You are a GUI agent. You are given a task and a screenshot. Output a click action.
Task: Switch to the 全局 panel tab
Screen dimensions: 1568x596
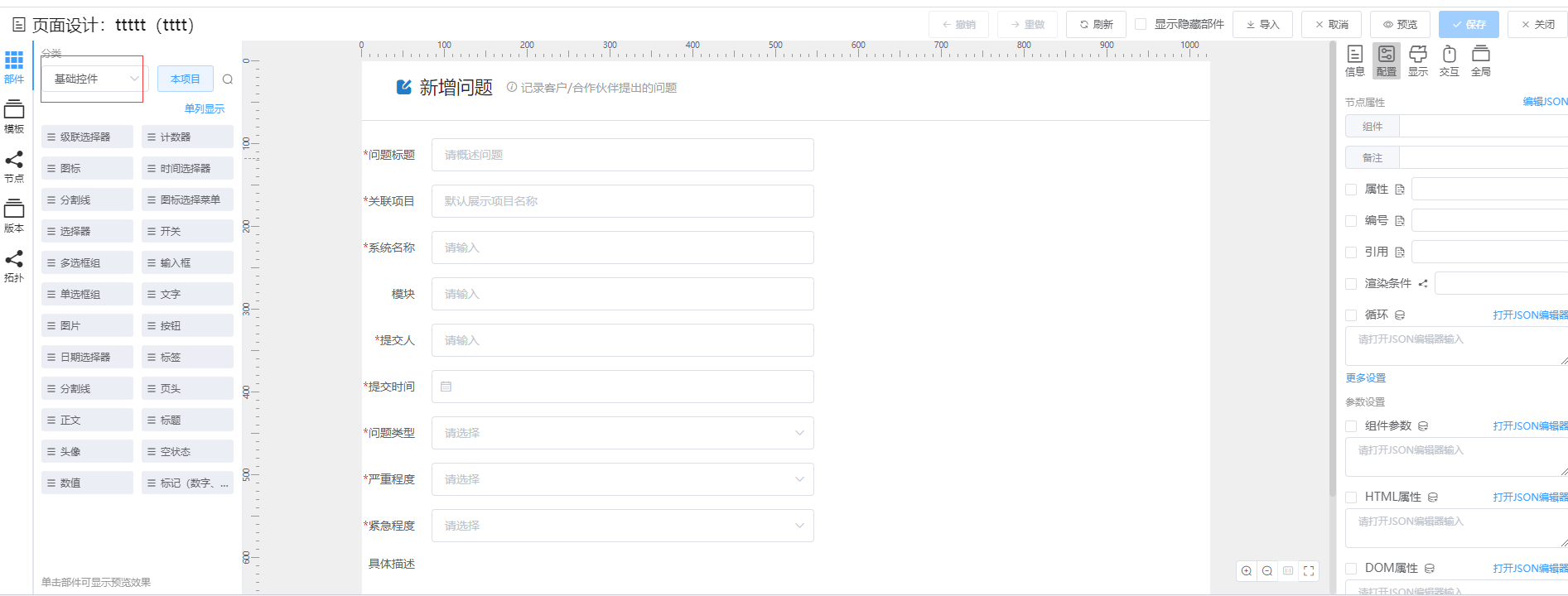[1481, 61]
